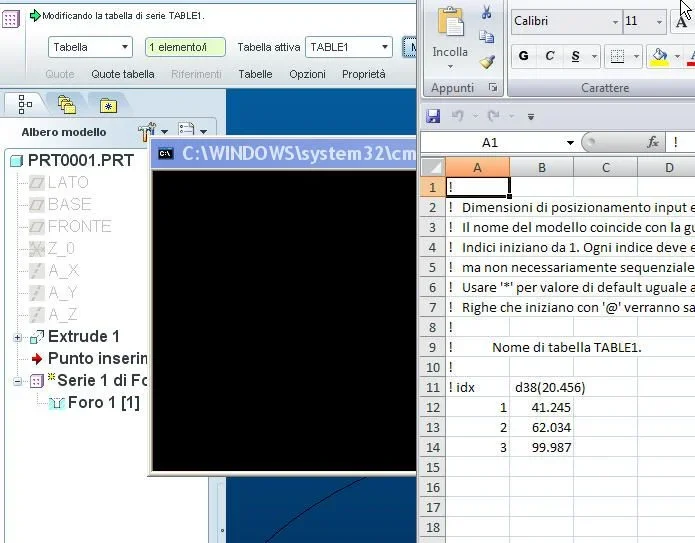Open the Proprietà tab

pos(363,74)
